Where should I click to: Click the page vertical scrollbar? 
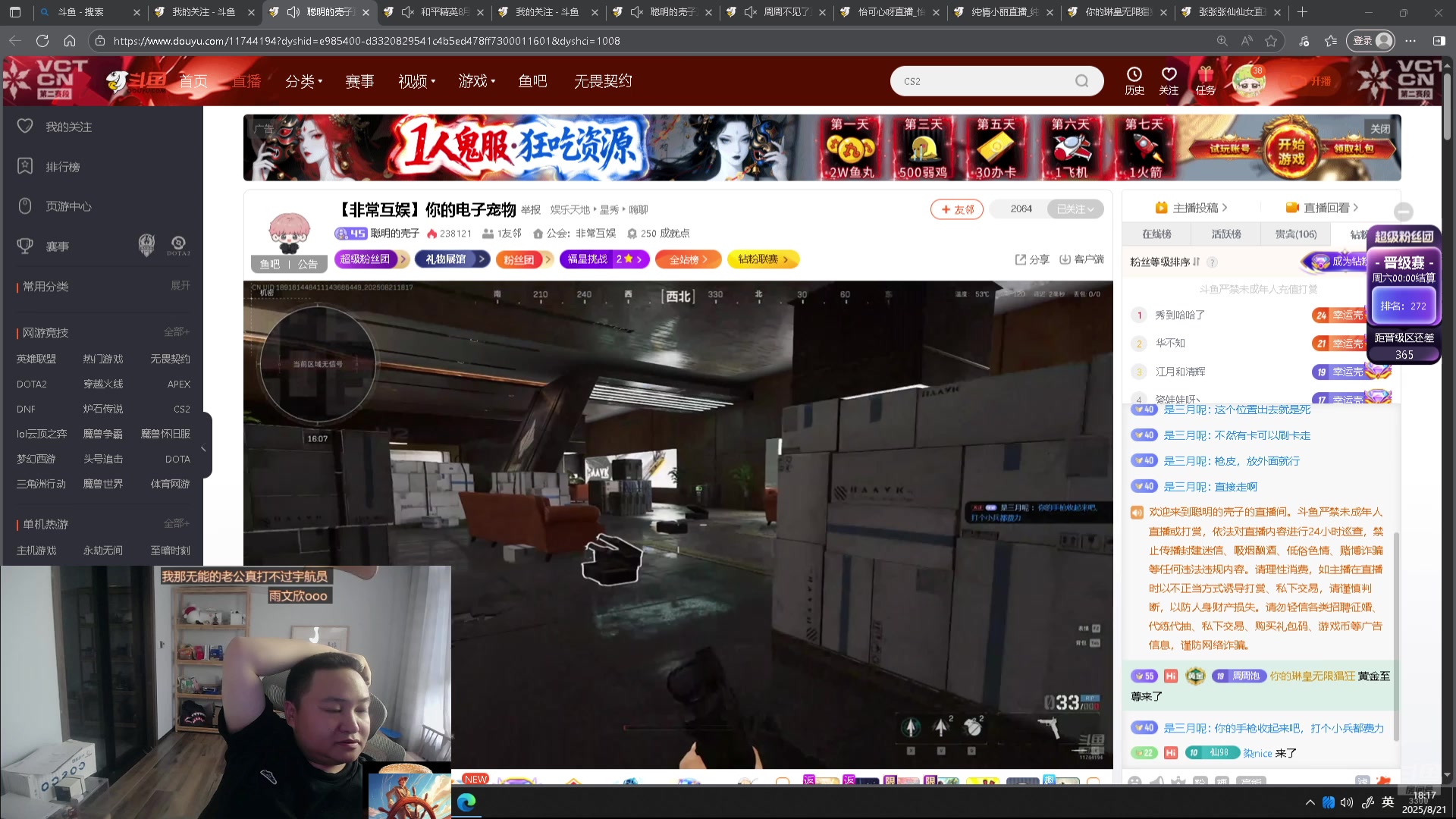1448,106
